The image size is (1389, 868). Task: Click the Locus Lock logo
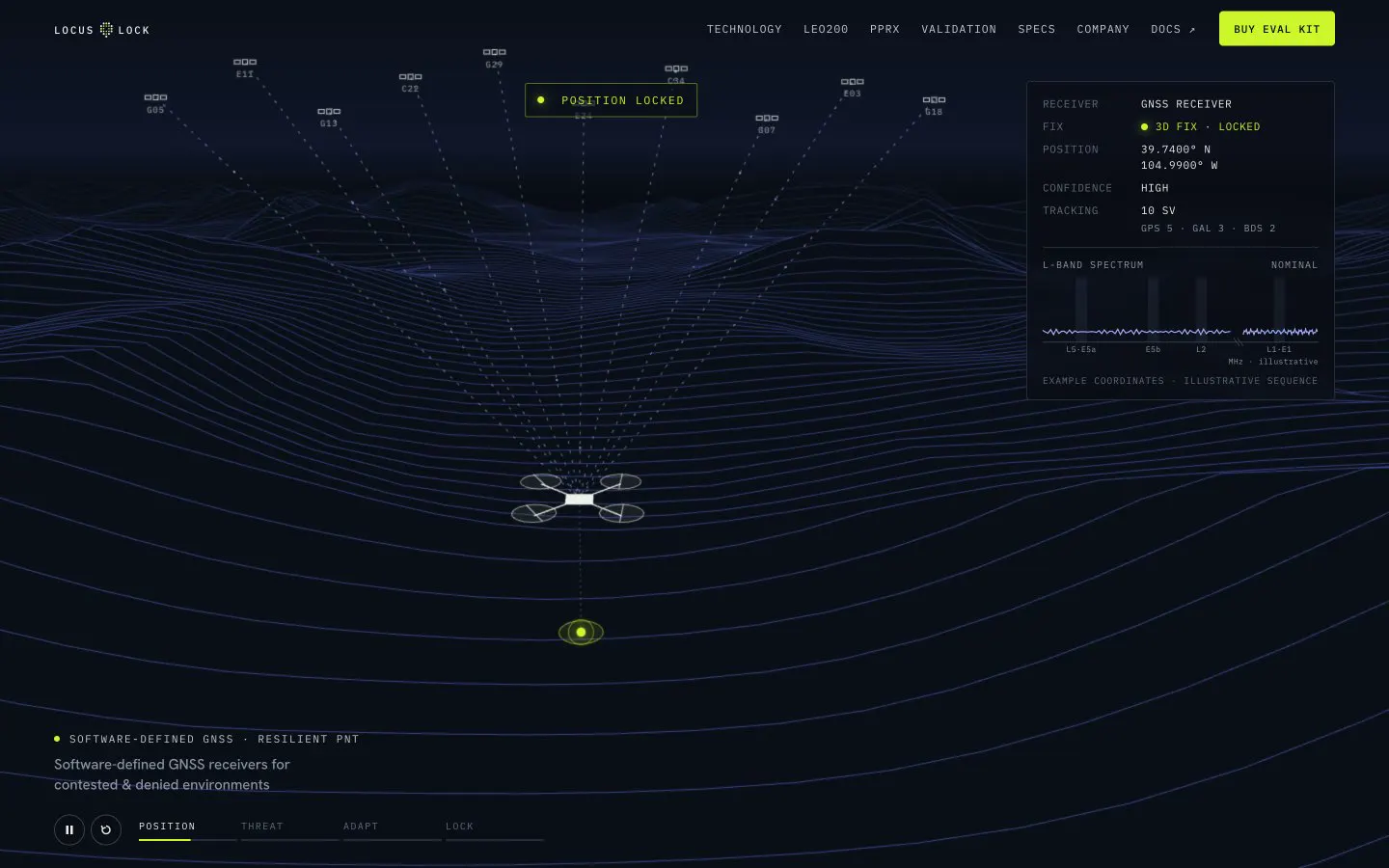(x=101, y=30)
